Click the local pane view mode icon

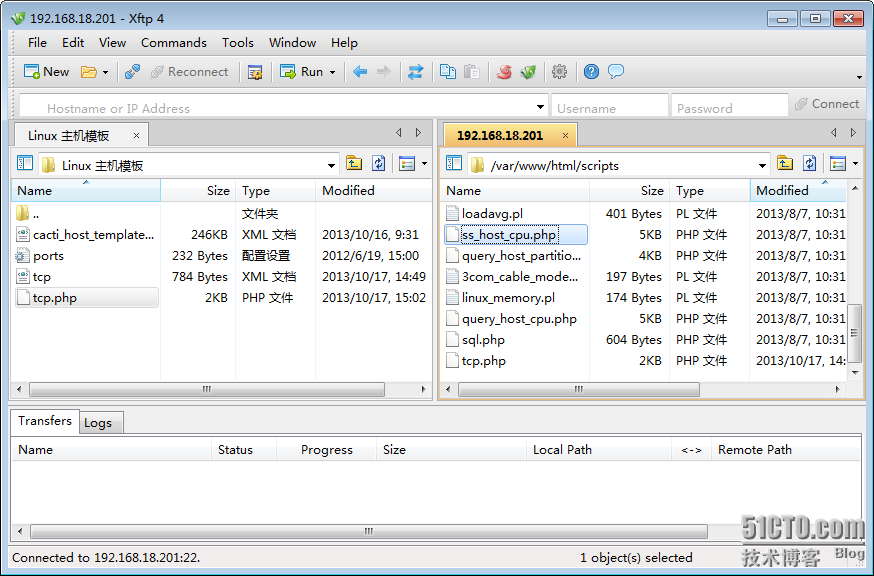407,164
